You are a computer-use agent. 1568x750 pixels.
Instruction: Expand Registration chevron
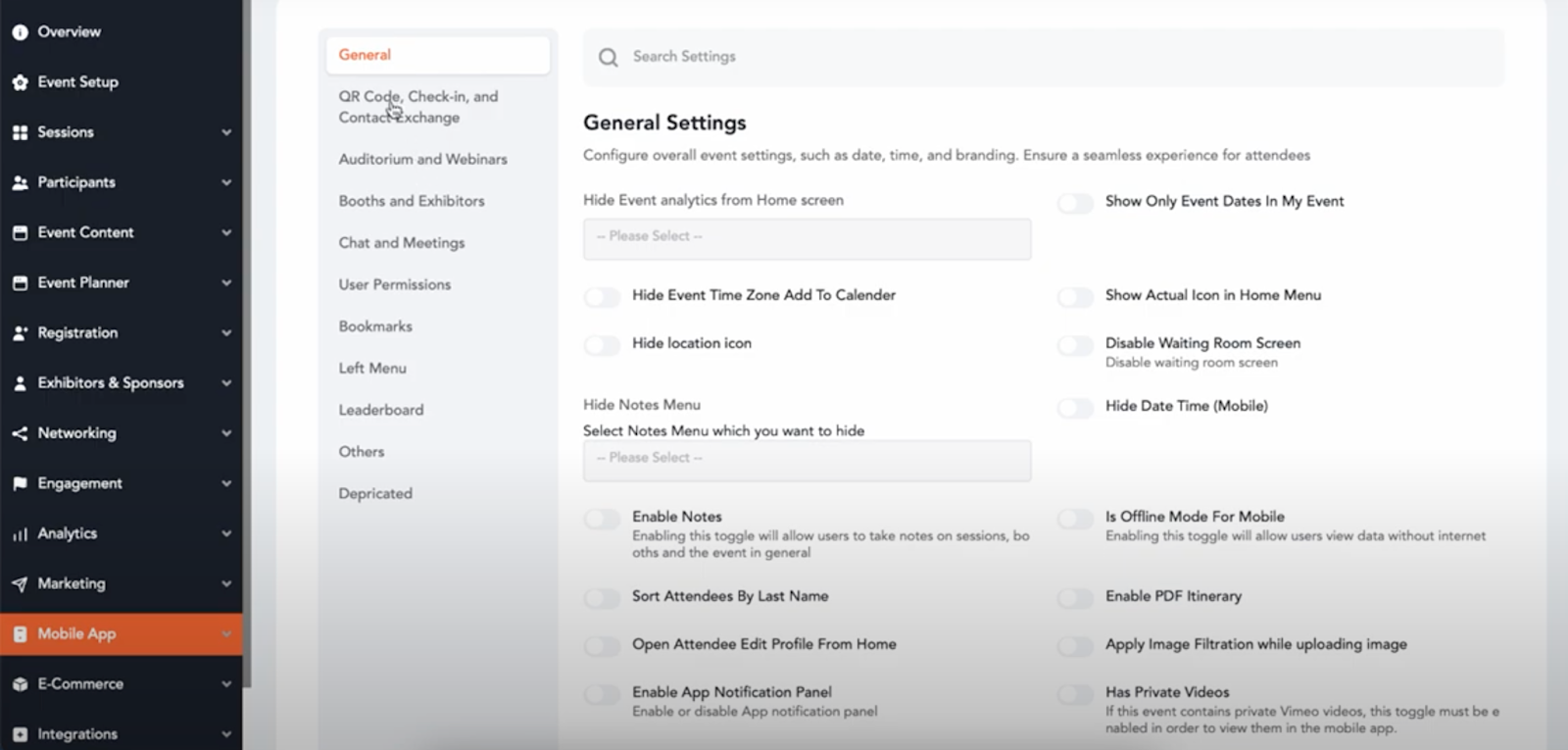coord(226,333)
